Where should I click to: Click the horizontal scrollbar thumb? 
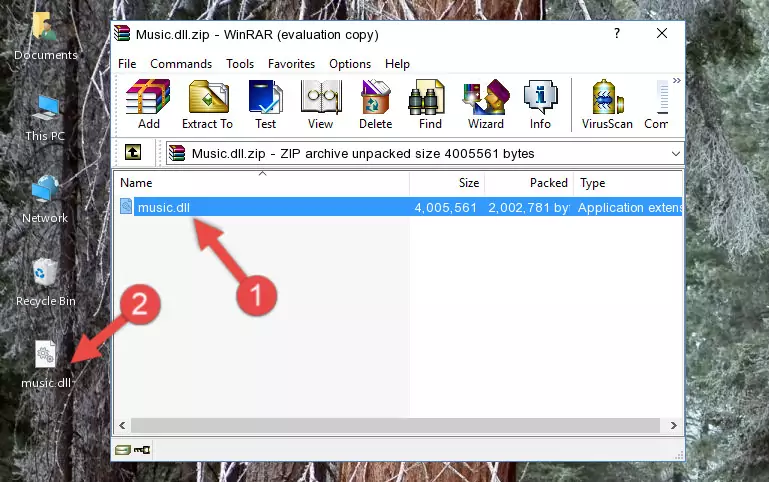coord(395,426)
